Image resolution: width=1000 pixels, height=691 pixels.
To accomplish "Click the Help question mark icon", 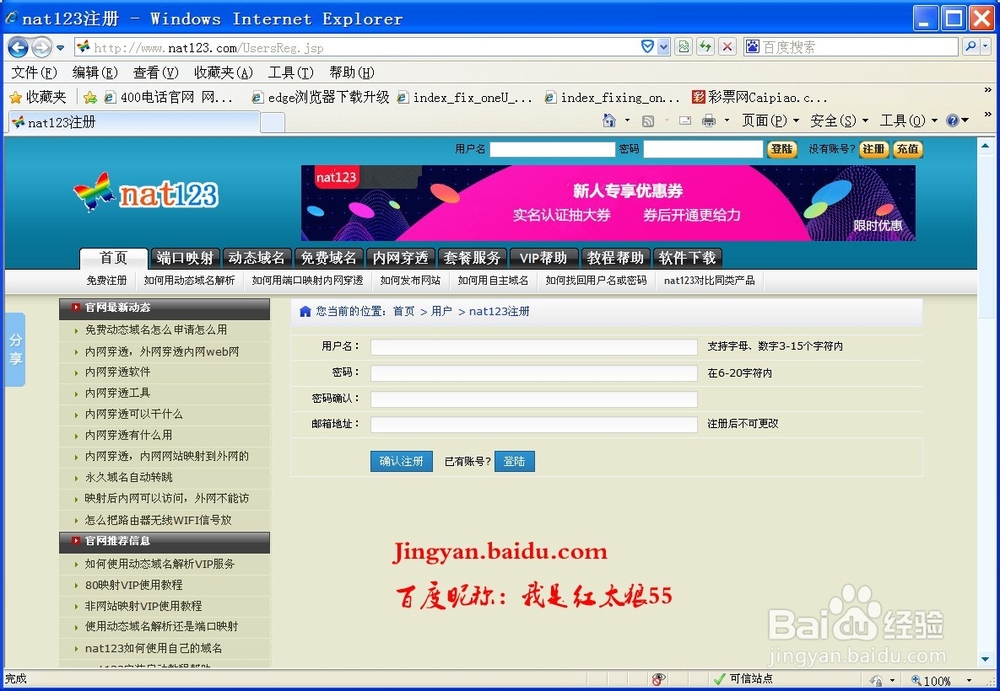I will [x=953, y=121].
